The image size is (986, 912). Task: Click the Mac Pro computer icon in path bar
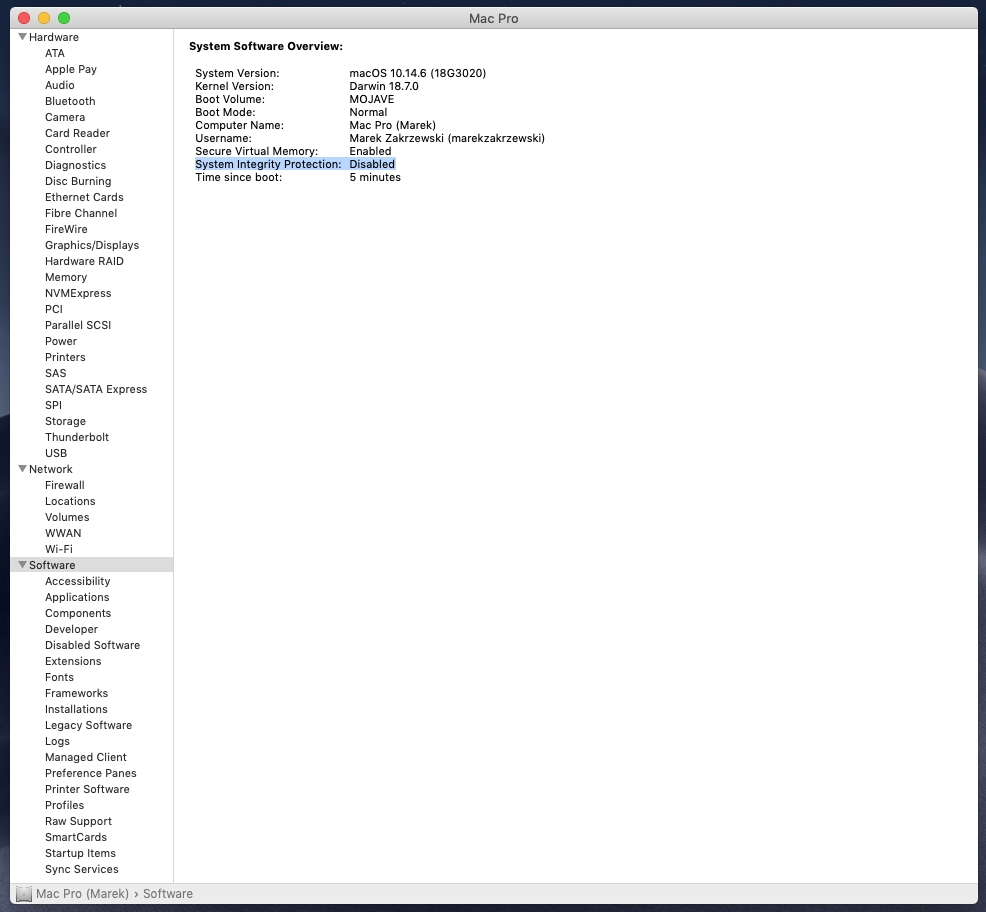(24, 894)
